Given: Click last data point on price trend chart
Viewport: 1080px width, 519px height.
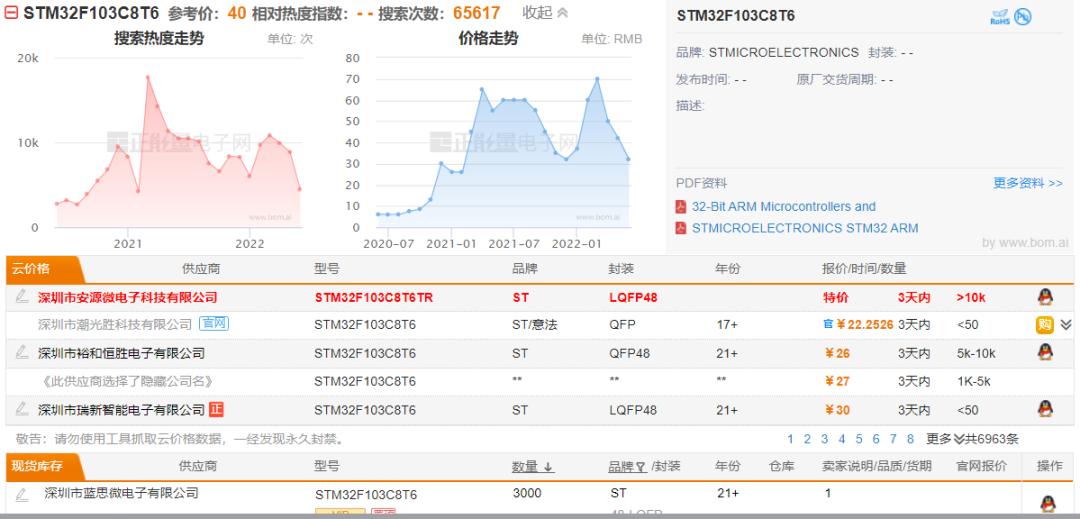Looking at the screenshot, I should tap(628, 159).
